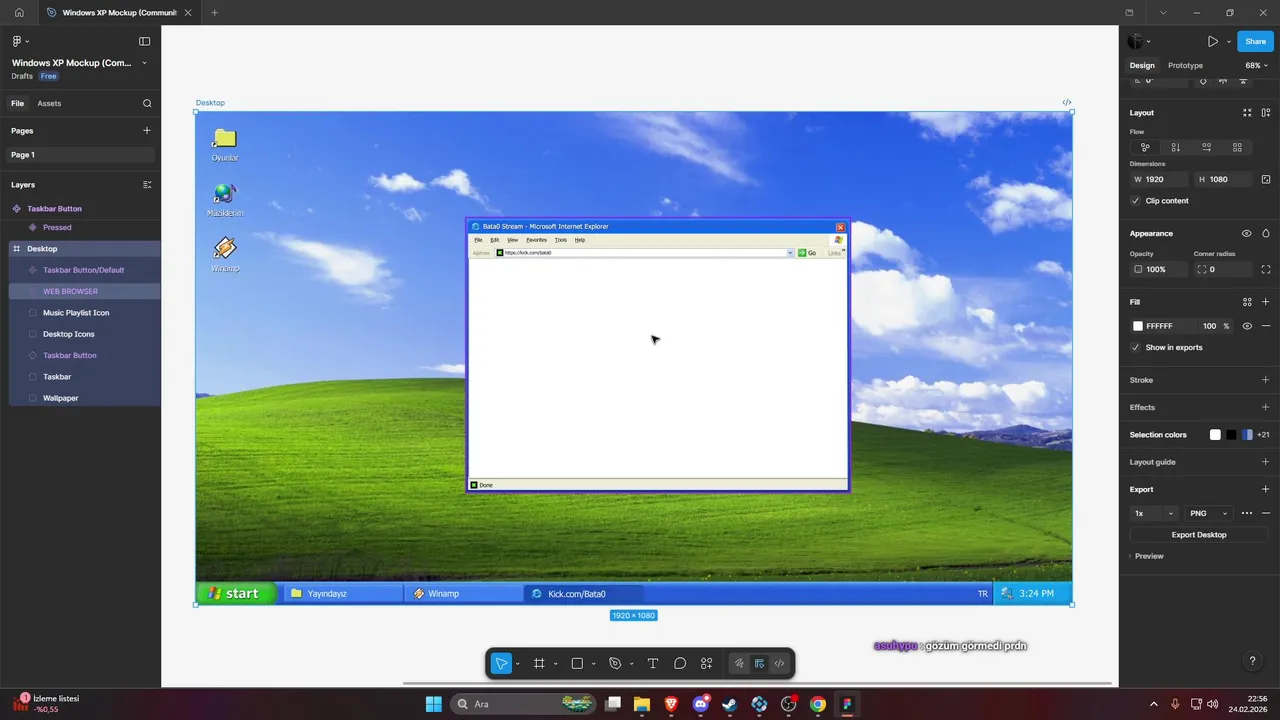Select the Frame tool

[x=539, y=663]
